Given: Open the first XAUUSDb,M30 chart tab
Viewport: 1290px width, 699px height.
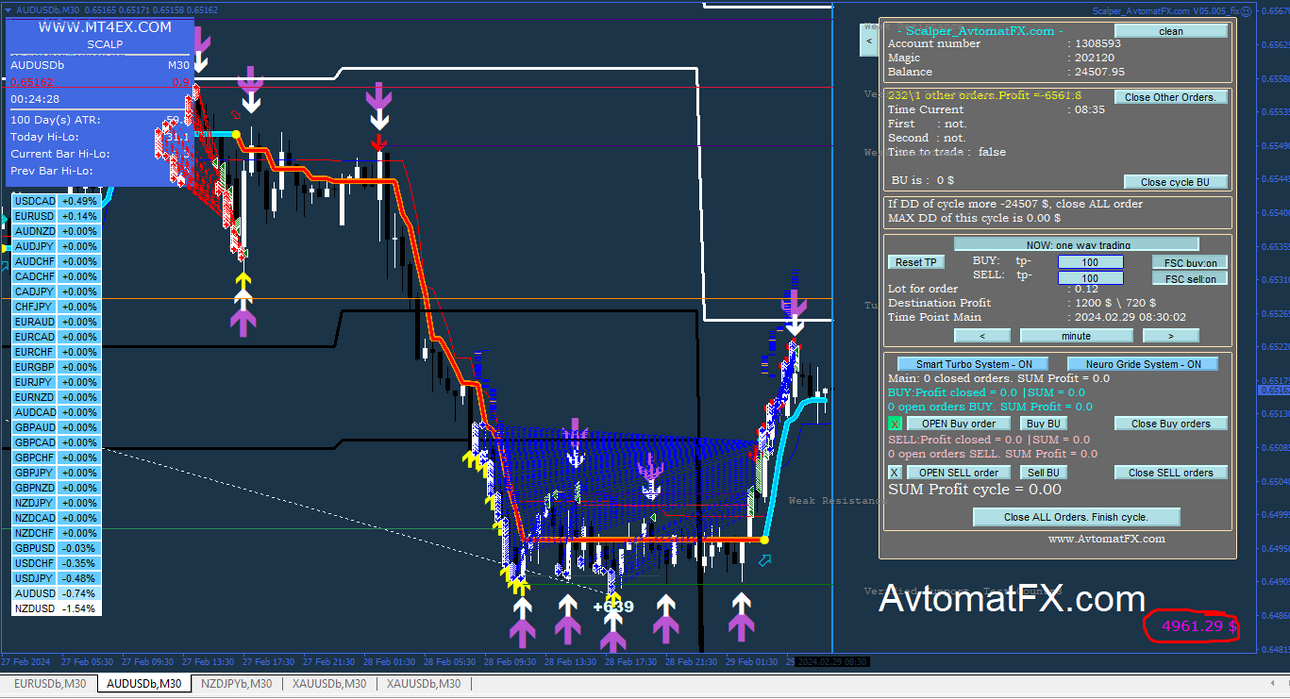Looking at the screenshot, I should 328,684.
